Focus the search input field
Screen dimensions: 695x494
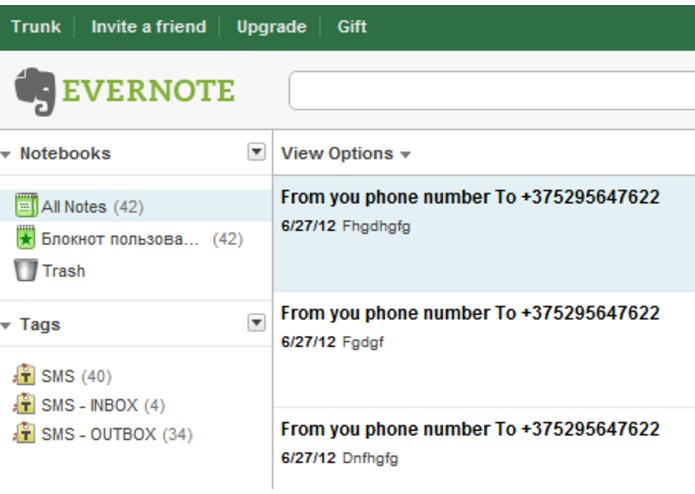pyautogui.click(x=492, y=90)
